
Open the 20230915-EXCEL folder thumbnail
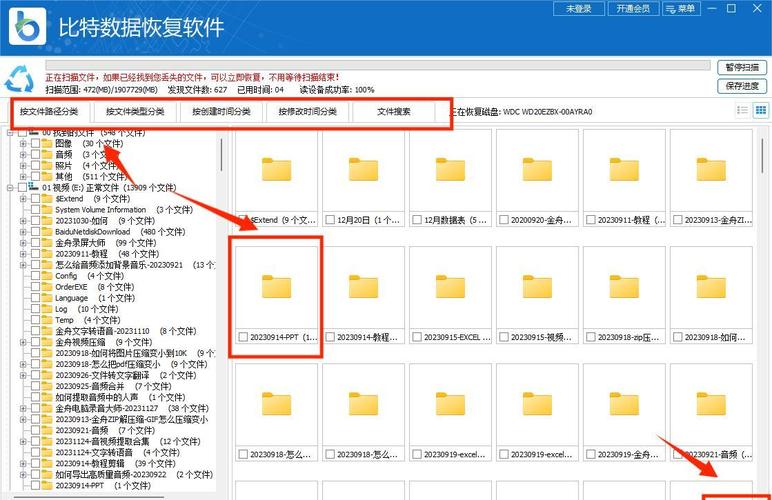pyautogui.click(x=450, y=287)
